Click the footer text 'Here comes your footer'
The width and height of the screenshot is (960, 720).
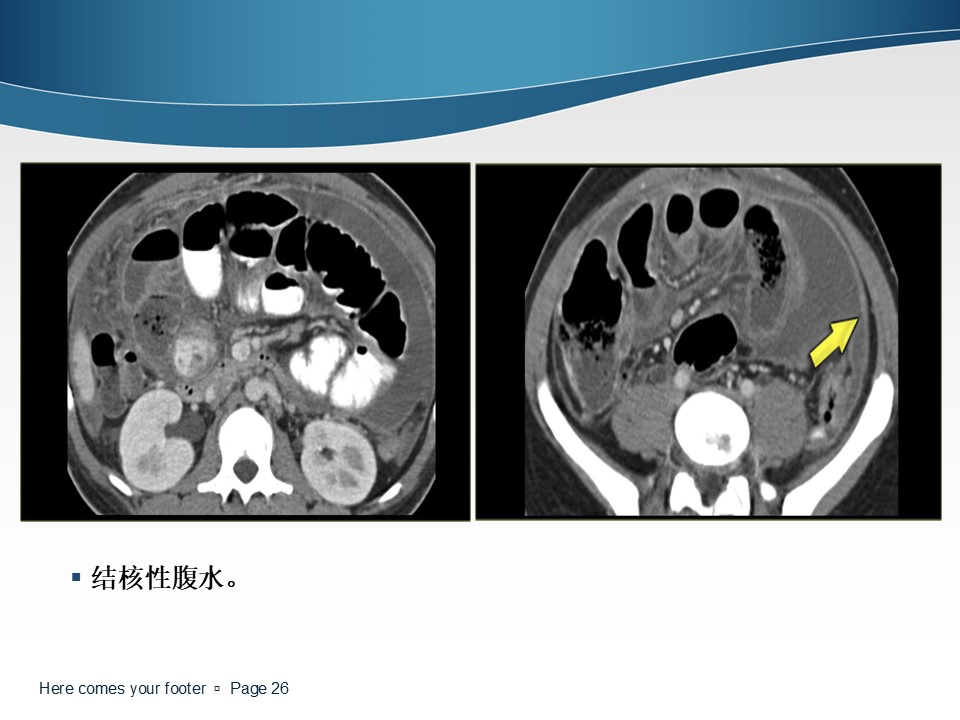122,688
